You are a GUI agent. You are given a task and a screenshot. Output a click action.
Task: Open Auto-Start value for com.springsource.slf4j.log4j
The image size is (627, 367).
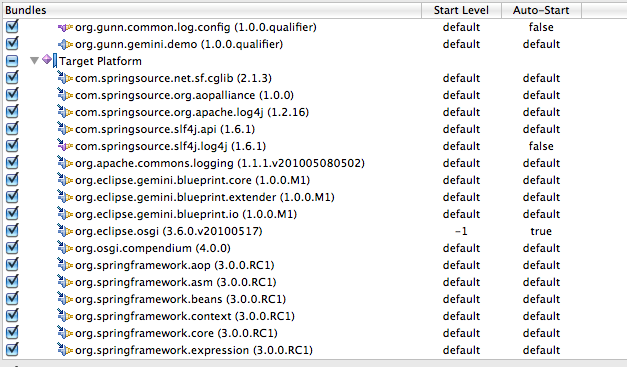click(541, 146)
